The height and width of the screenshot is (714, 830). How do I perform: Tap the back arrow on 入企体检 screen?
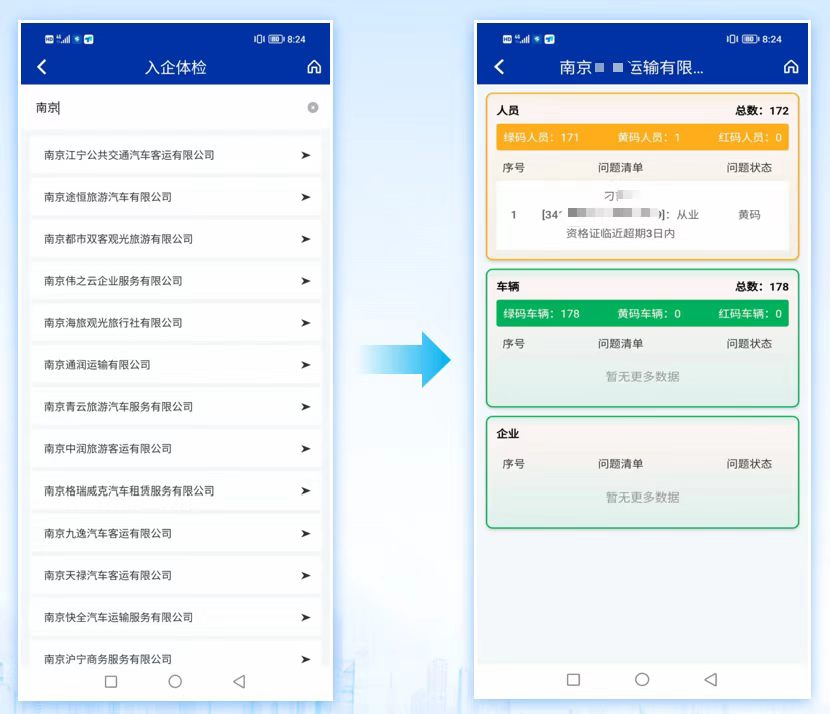tap(42, 67)
